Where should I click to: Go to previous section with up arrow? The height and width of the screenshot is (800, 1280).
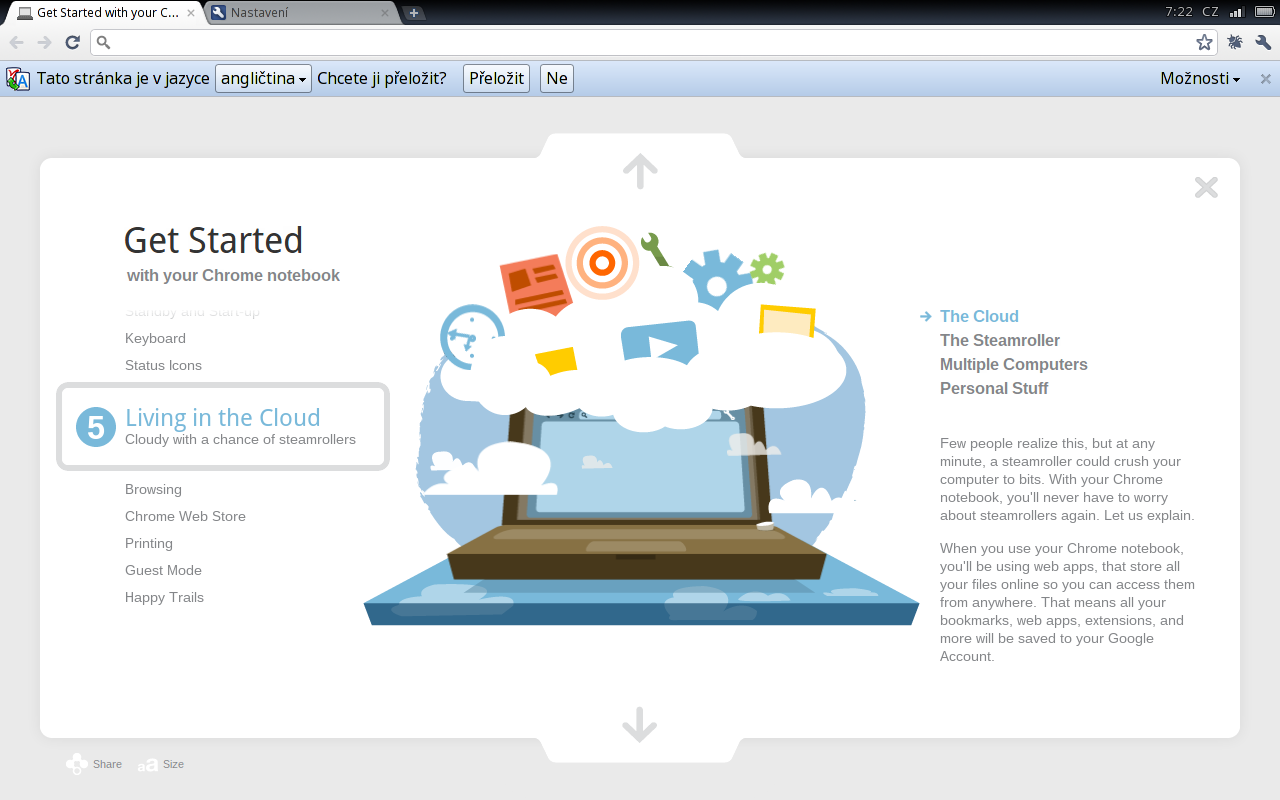[x=640, y=170]
